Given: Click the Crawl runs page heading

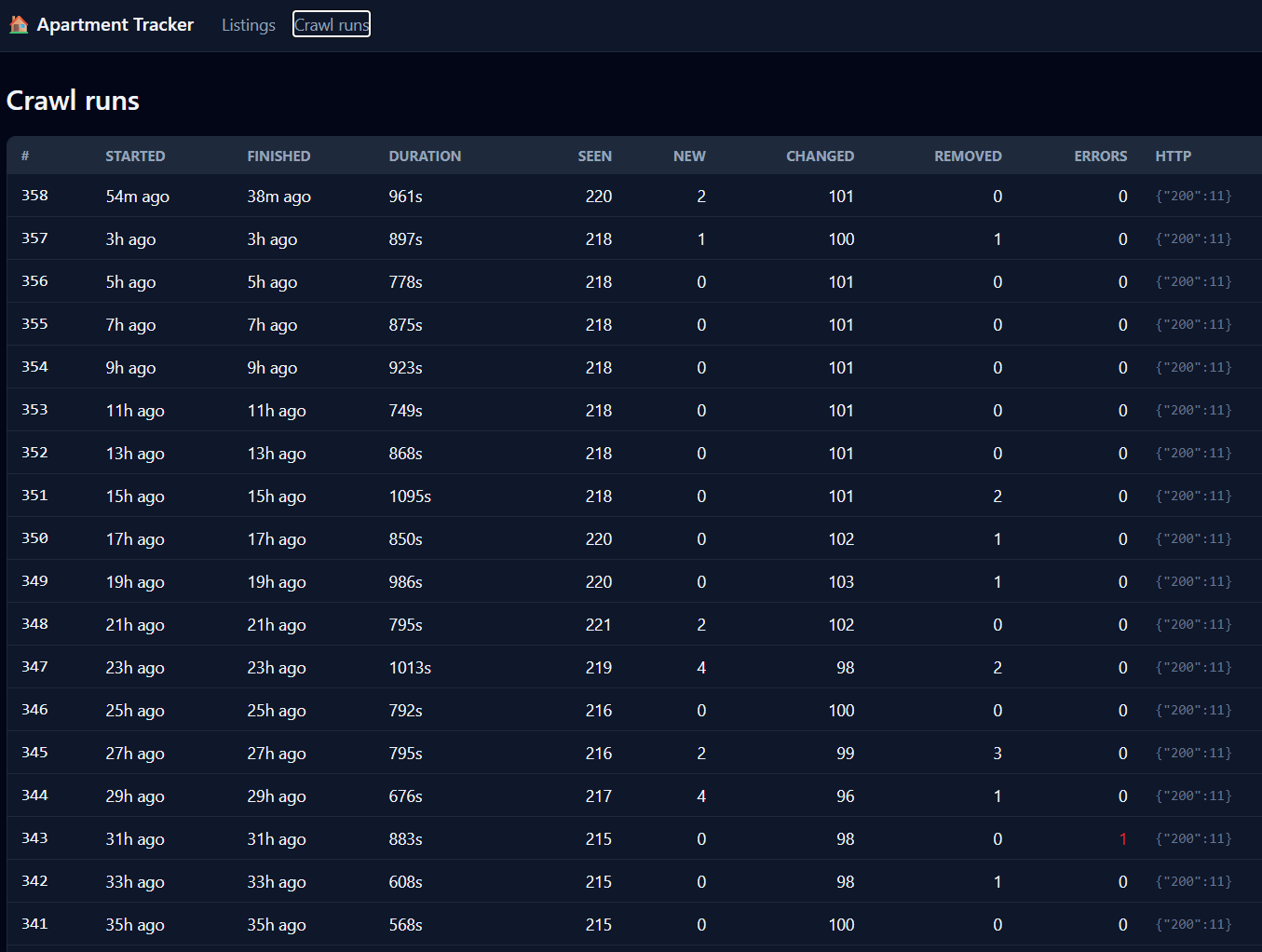Looking at the screenshot, I should pyautogui.click(x=73, y=101).
